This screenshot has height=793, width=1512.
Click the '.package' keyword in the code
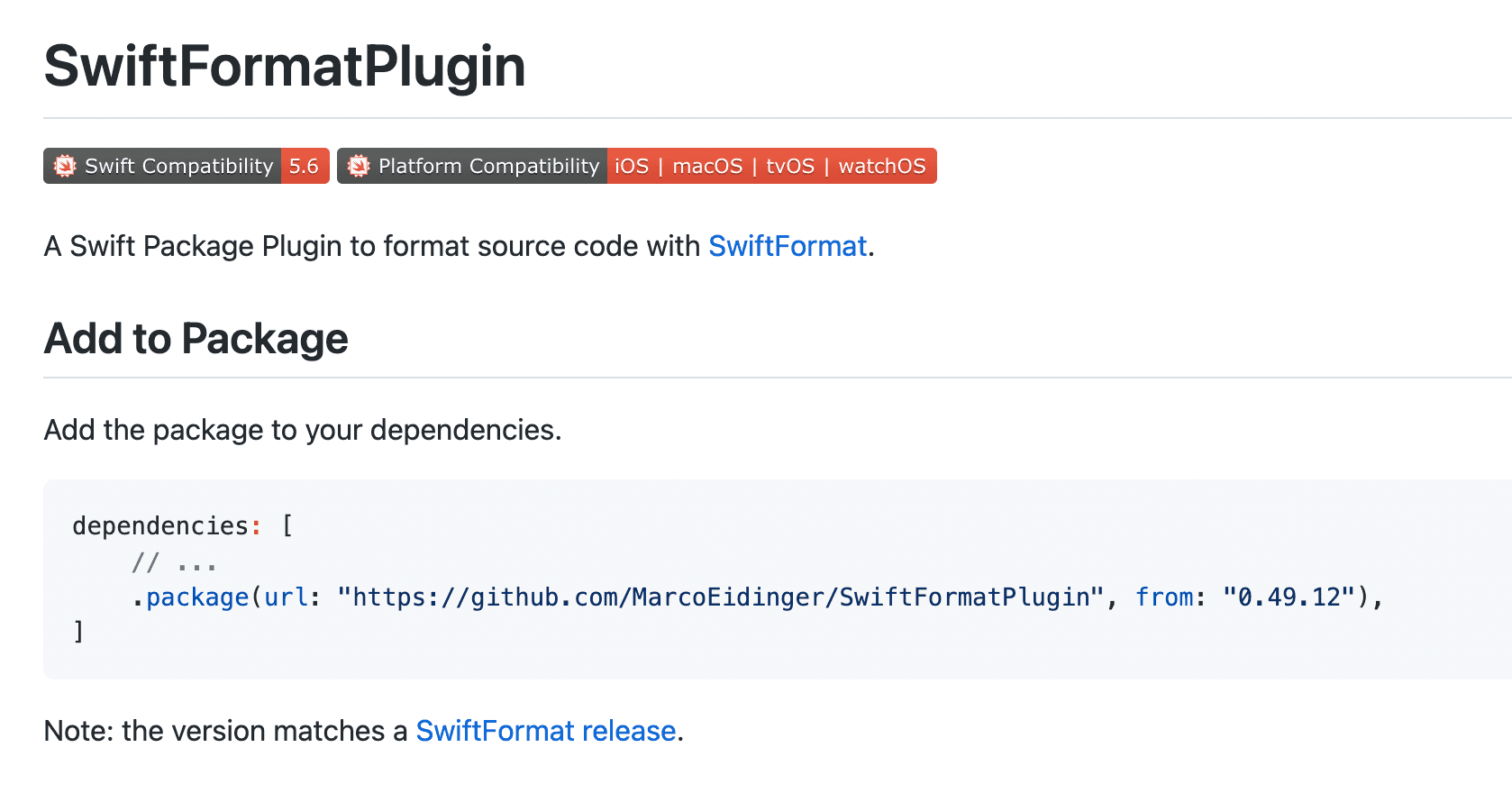pos(190,597)
